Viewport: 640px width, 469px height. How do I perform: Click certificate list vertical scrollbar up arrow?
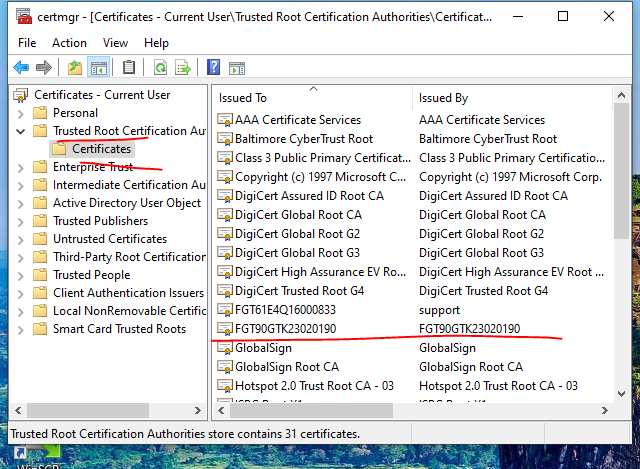pyautogui.click(x=621, y=96)
